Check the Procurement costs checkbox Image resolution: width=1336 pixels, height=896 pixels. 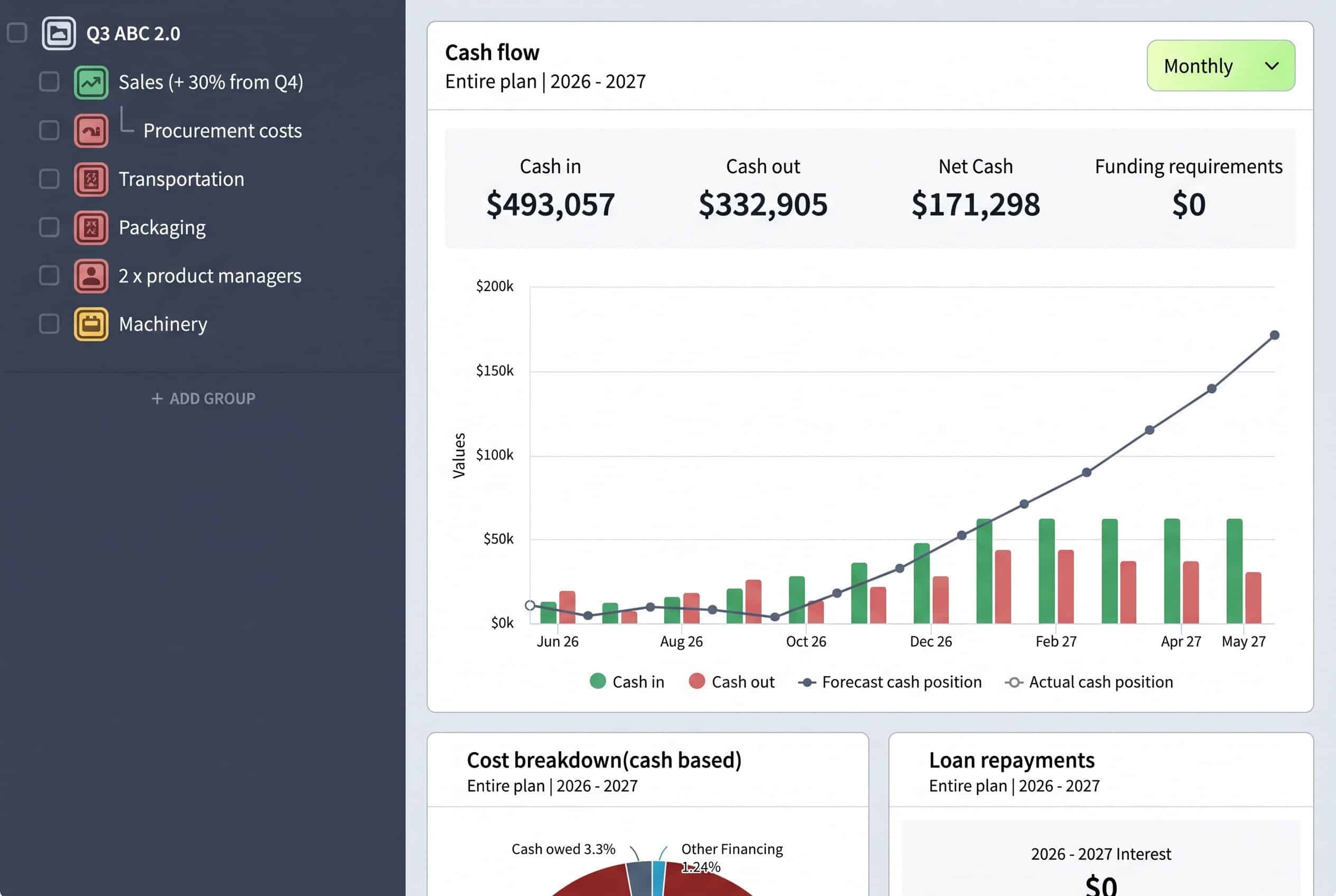49,130
